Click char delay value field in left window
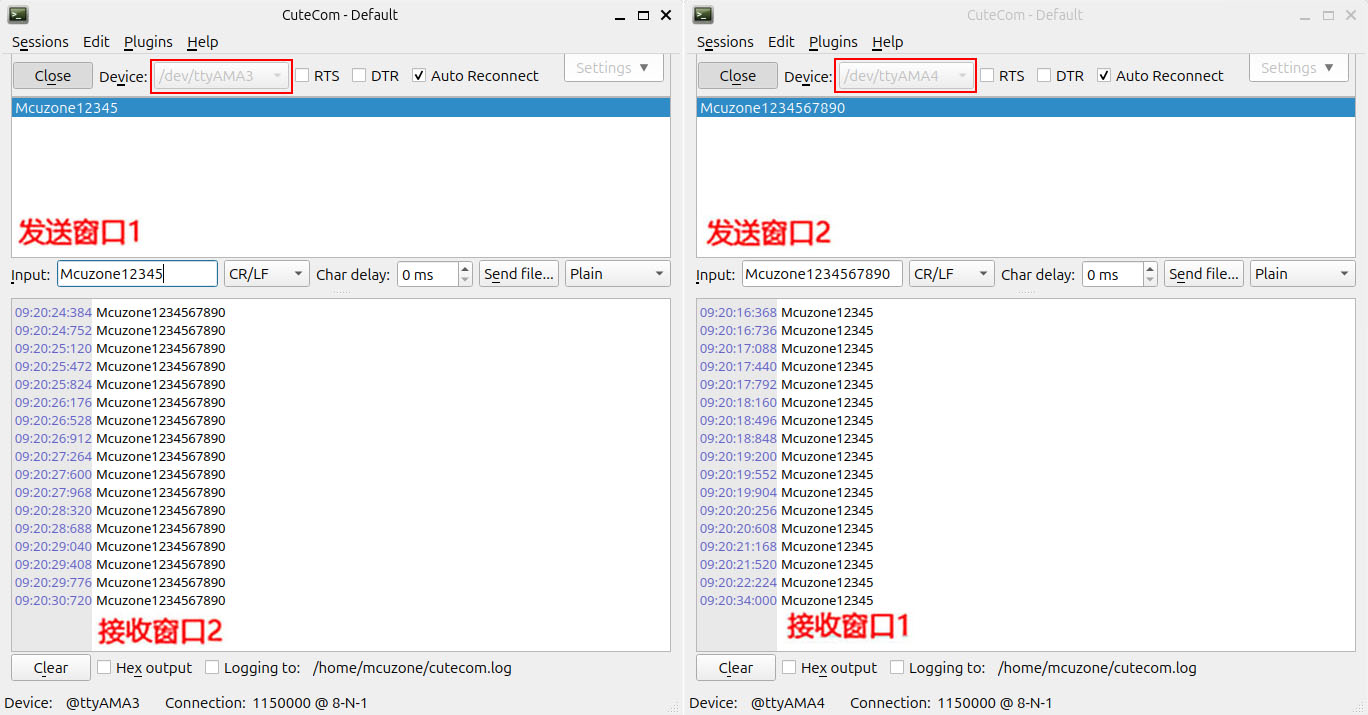This screenshot has width=1368, height=715. (428, 274)
